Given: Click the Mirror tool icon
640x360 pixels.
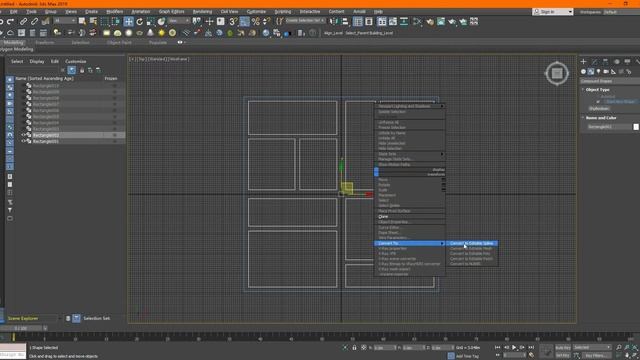Looking at the screenshot, I should click(x=334, y=21).
